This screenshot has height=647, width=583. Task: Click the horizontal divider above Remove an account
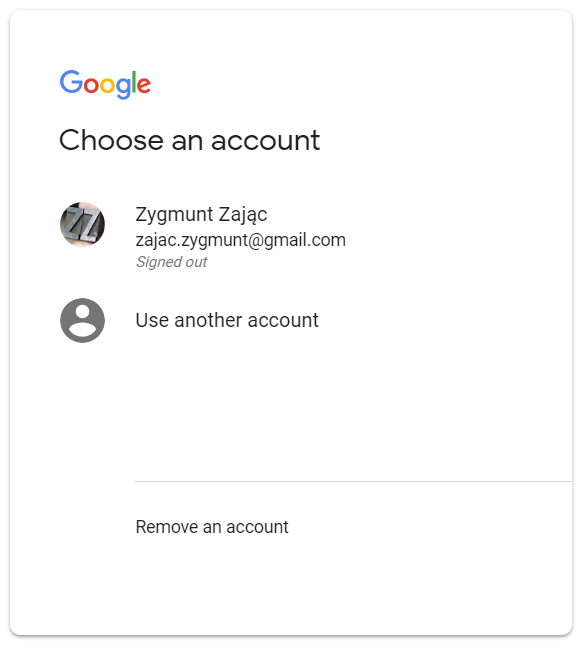tap(353, 481)
